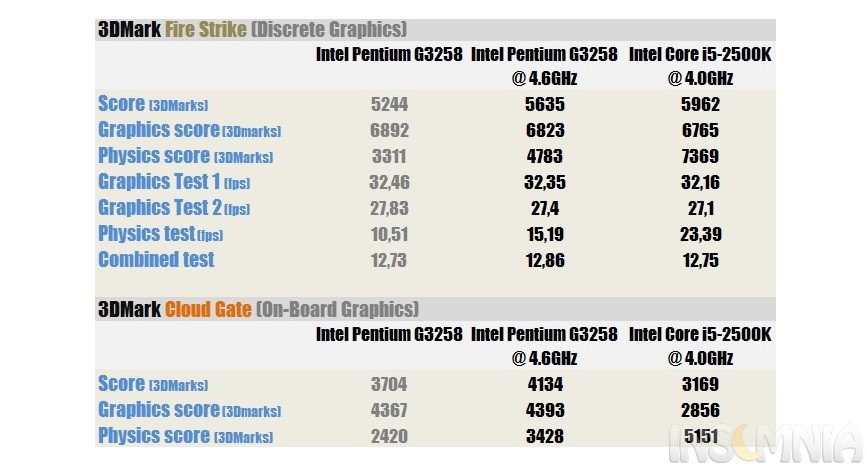Click Fire Strike Pentium G3258 @ 4.6GHz header
The height and width of the screenshot is (469, 867).
pyautogui.click(x=544, y=66)
